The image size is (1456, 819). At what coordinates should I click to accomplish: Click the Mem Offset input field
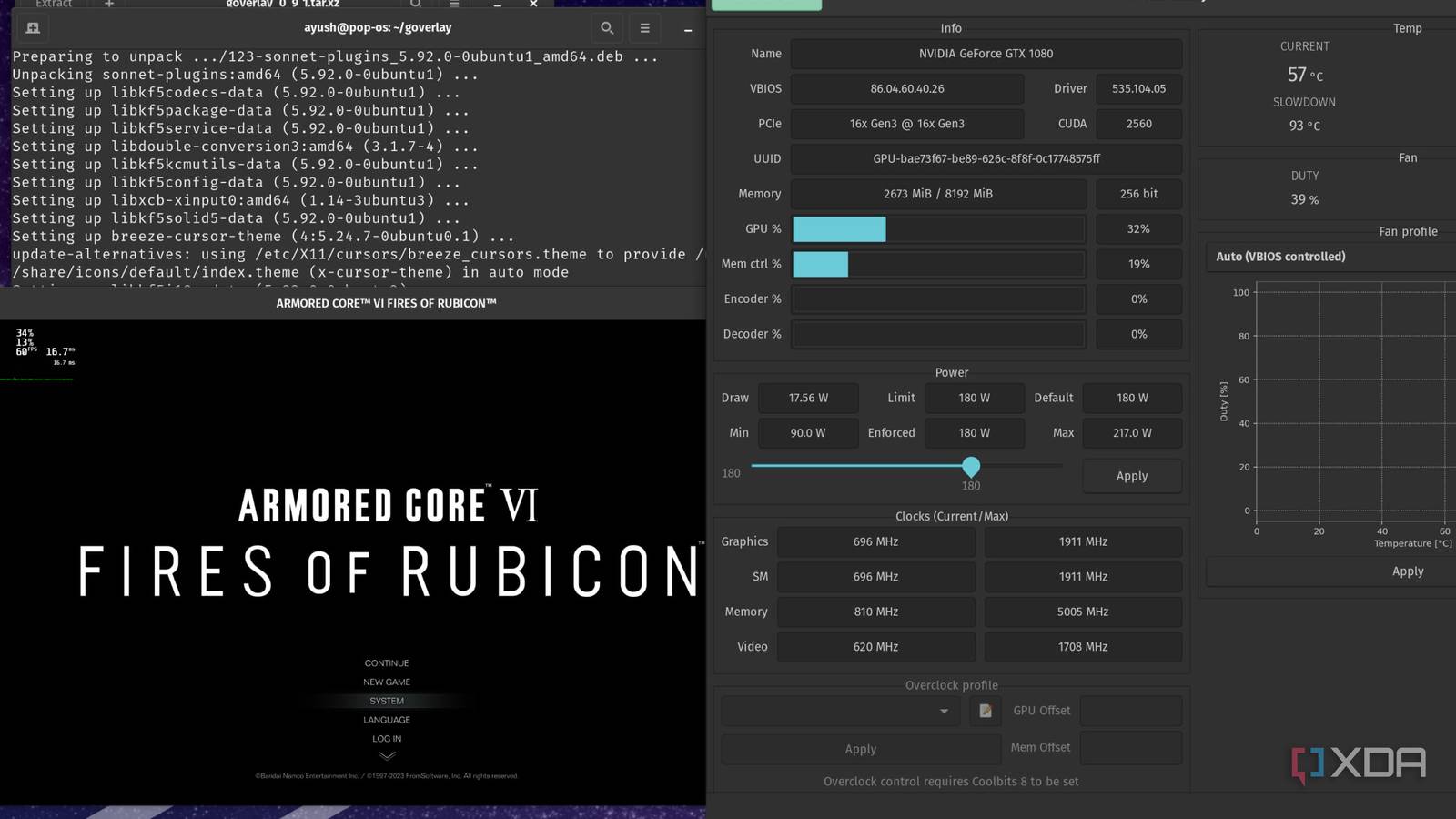point(1131,748)
